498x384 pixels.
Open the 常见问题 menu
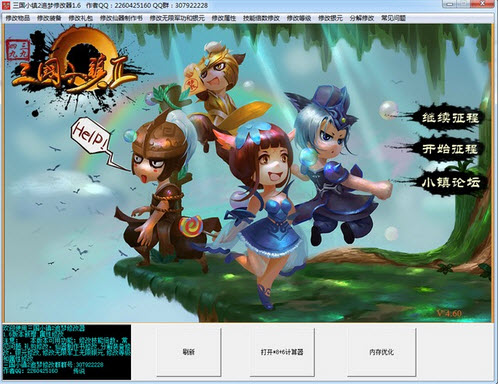click(x=393, y=18)
